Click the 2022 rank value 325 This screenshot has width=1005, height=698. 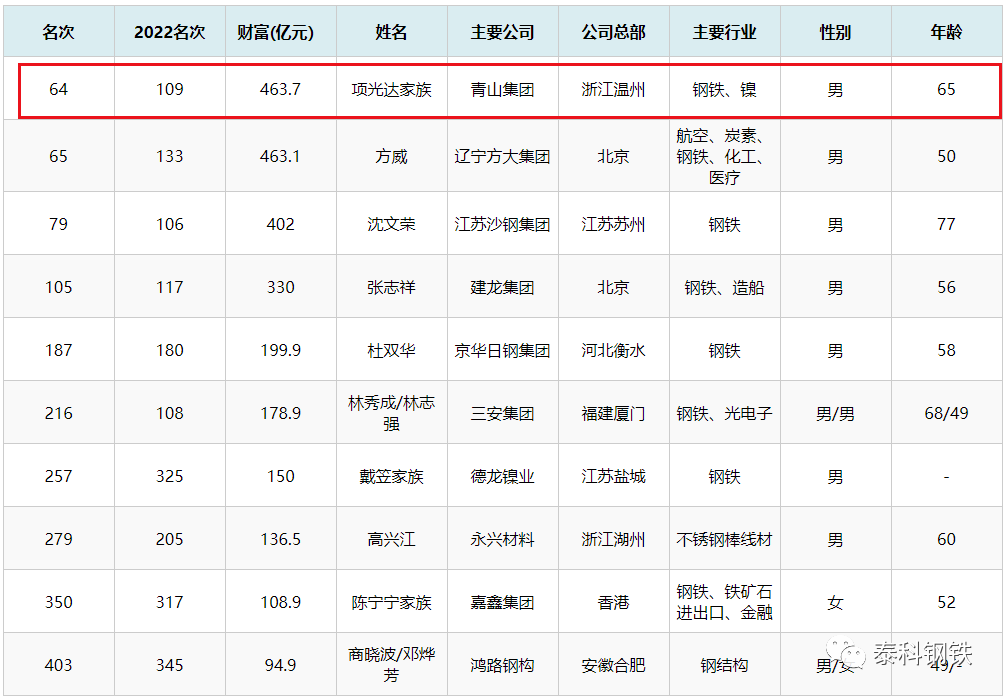170,476
